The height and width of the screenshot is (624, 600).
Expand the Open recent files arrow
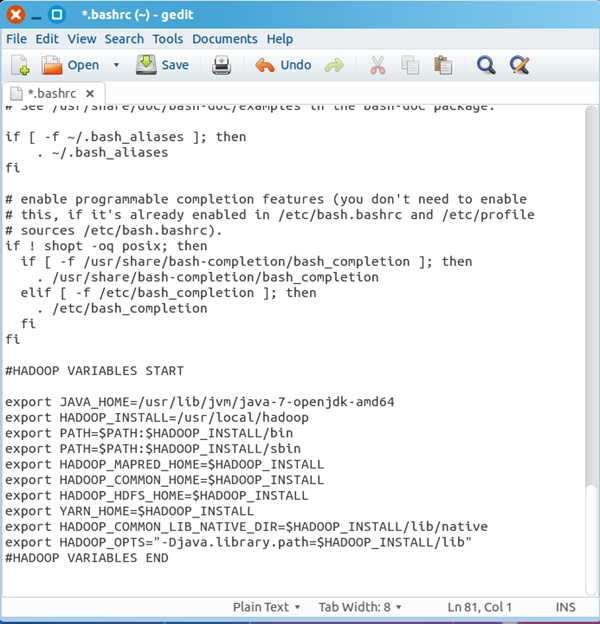click(x=116, y=65)
